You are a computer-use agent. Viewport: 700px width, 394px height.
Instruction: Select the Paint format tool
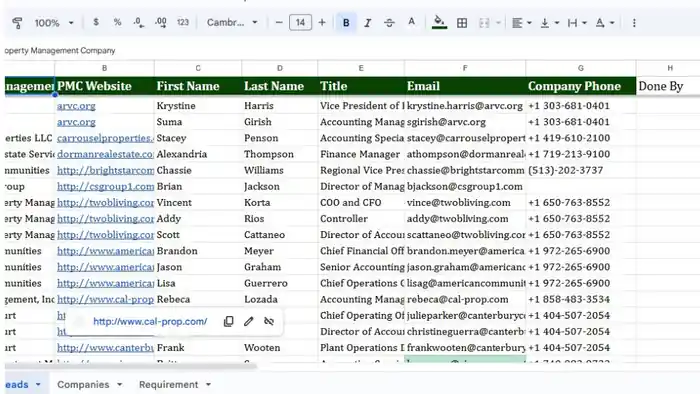point(17,23)
